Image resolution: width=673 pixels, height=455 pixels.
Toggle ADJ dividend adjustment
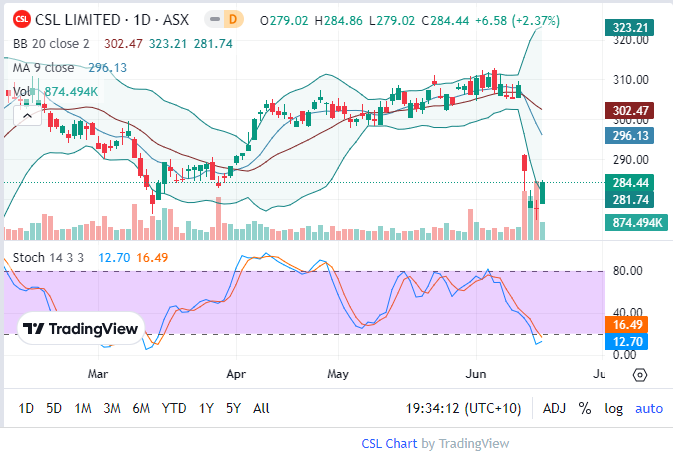[554, 408]
